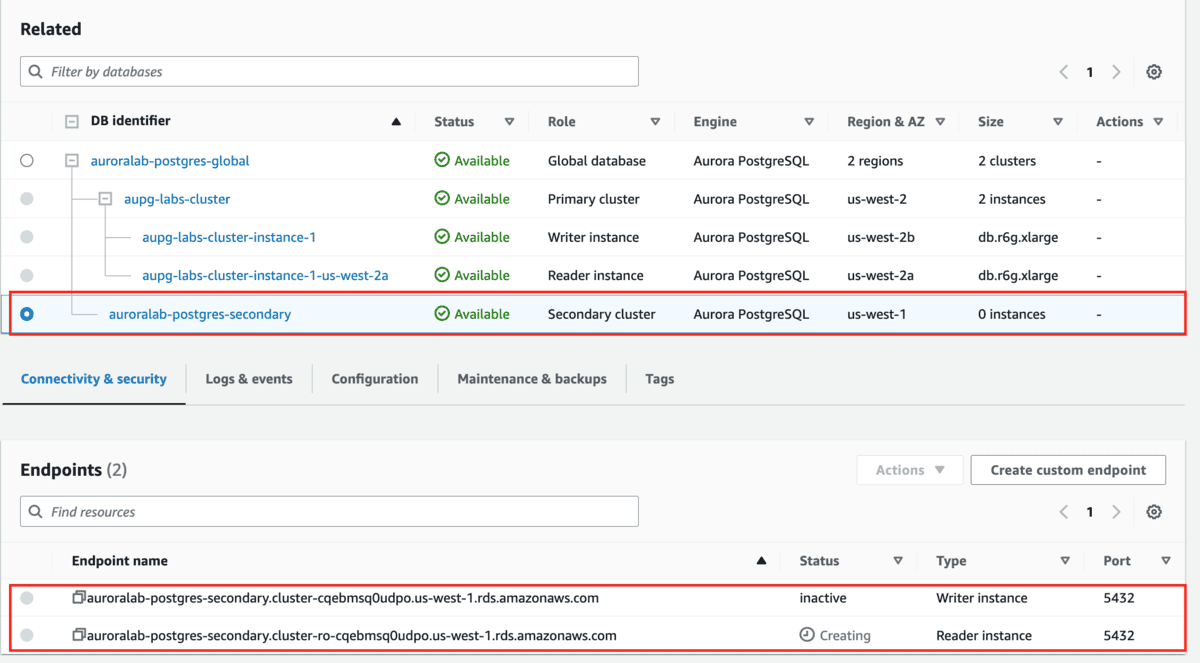This screenshot has width=1200, height=663.
Task: Open Endpoints table preferences gear icon
Action: click(1154, 511)
